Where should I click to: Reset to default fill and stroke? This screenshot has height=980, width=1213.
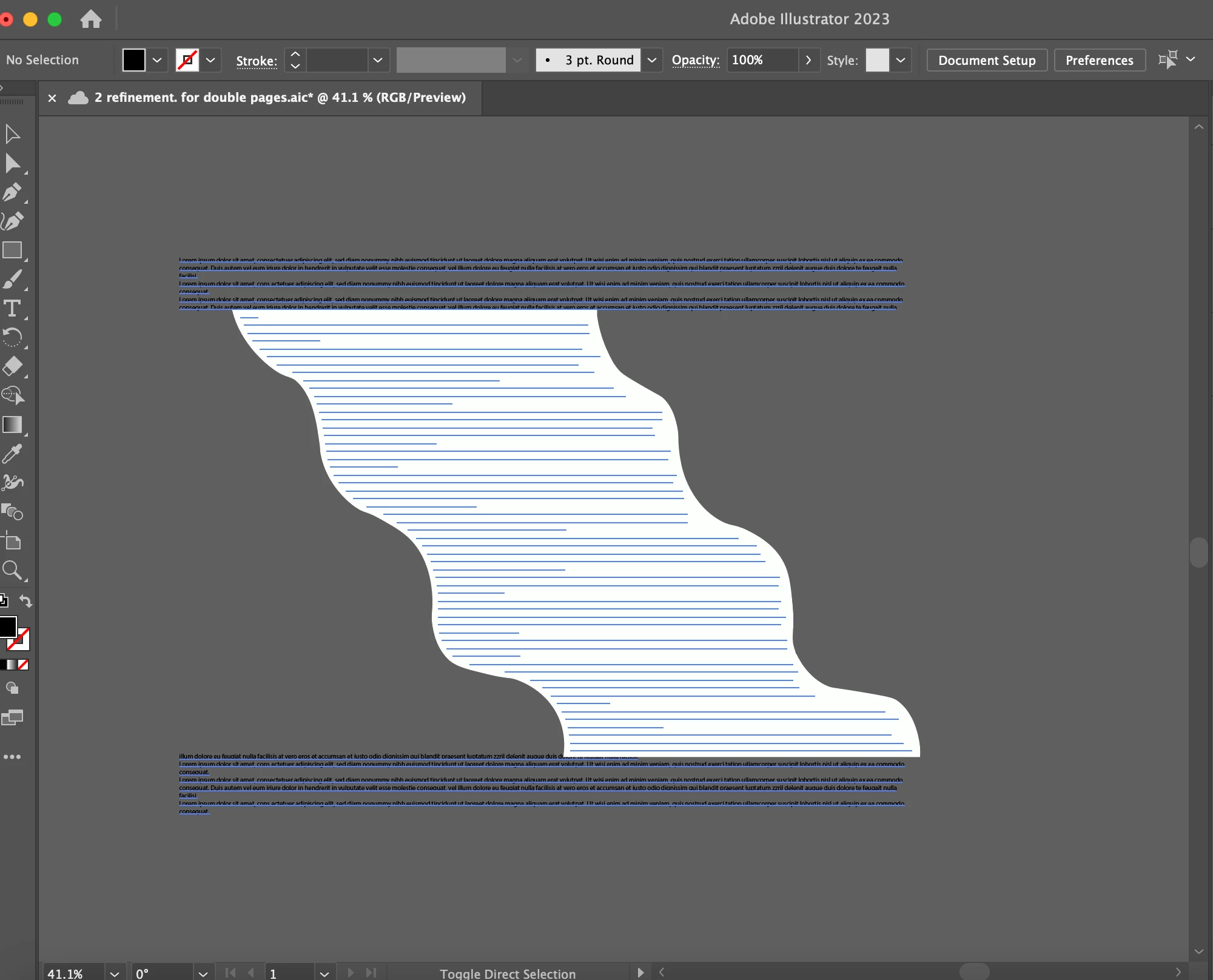[4, 601]
